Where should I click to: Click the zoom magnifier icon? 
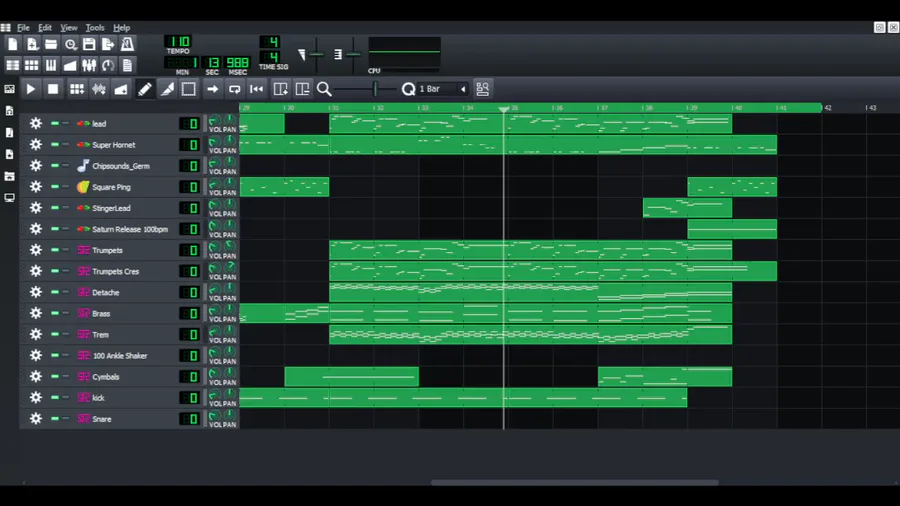(x=324, y=89)
